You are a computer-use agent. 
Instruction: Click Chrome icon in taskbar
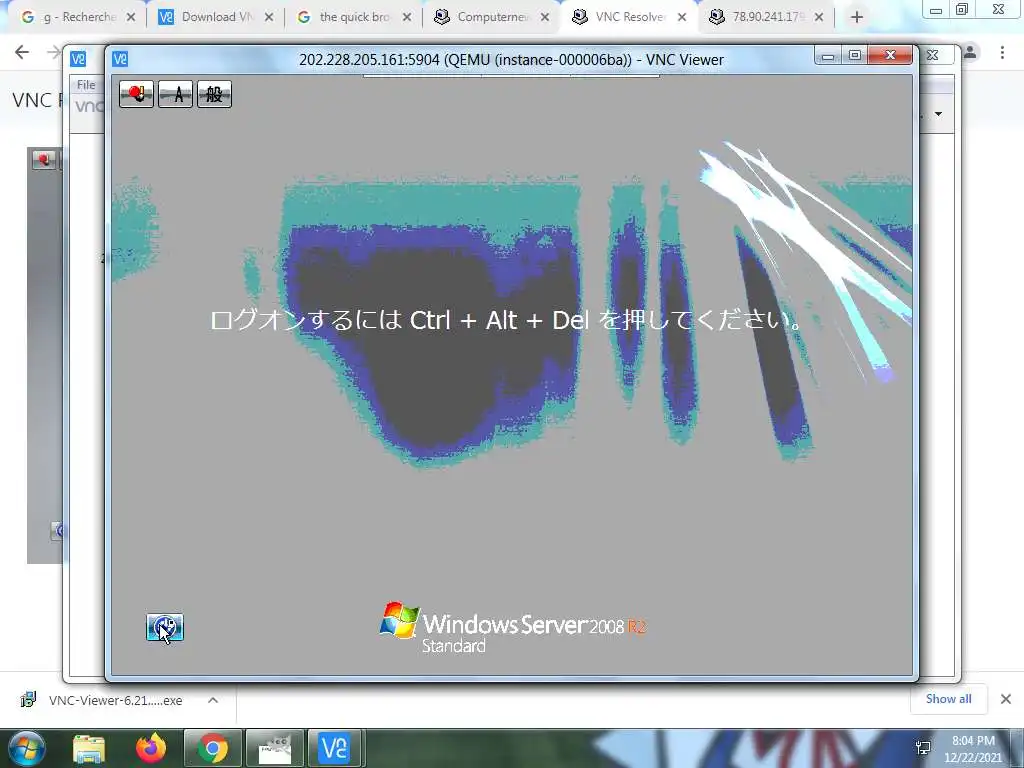[x=213, y=748]
